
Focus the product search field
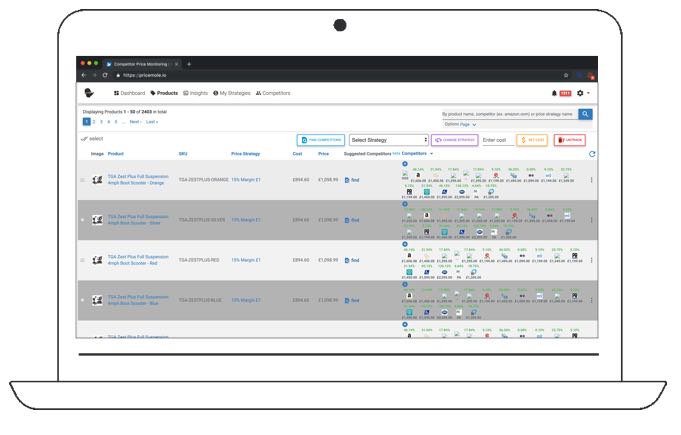click(x=509, y=114)
